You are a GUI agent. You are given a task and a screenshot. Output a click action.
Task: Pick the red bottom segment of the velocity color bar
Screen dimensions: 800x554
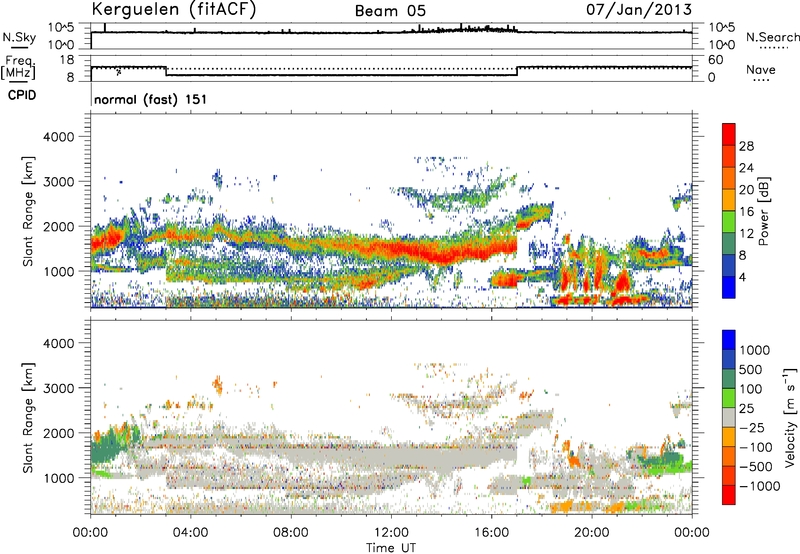729,495
